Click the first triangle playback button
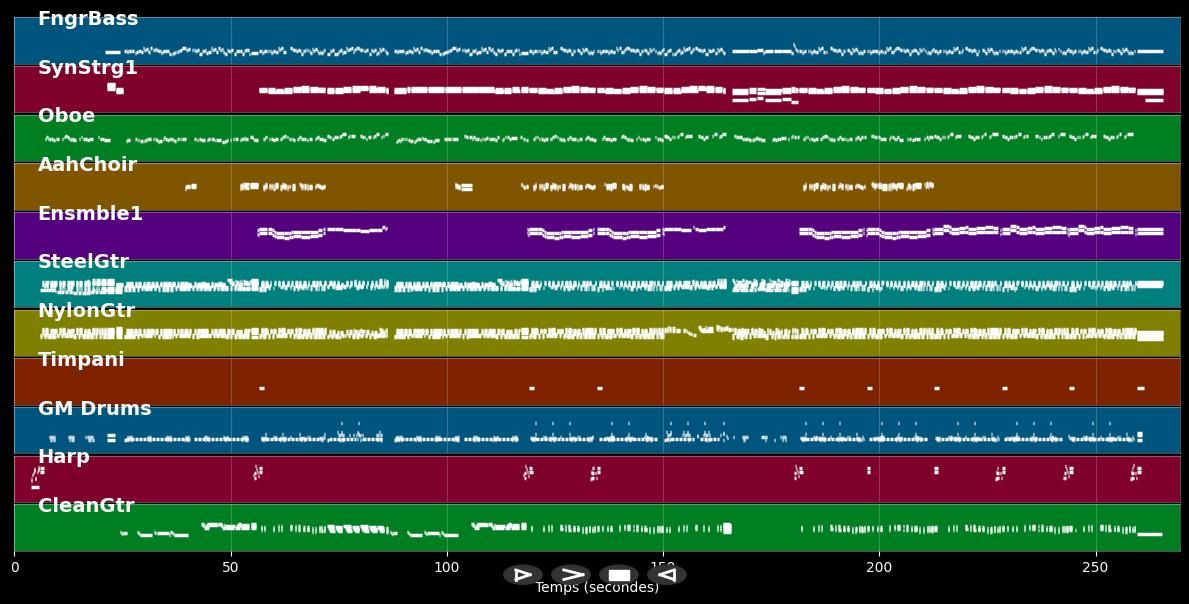 pyautogui.click(x=522, y=575)
